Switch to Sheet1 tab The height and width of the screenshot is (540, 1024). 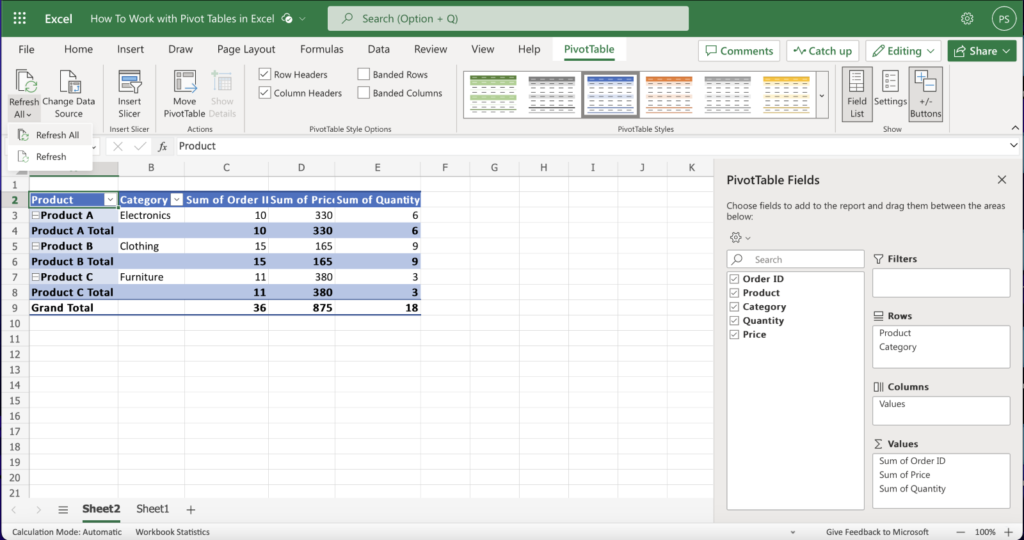152,509
